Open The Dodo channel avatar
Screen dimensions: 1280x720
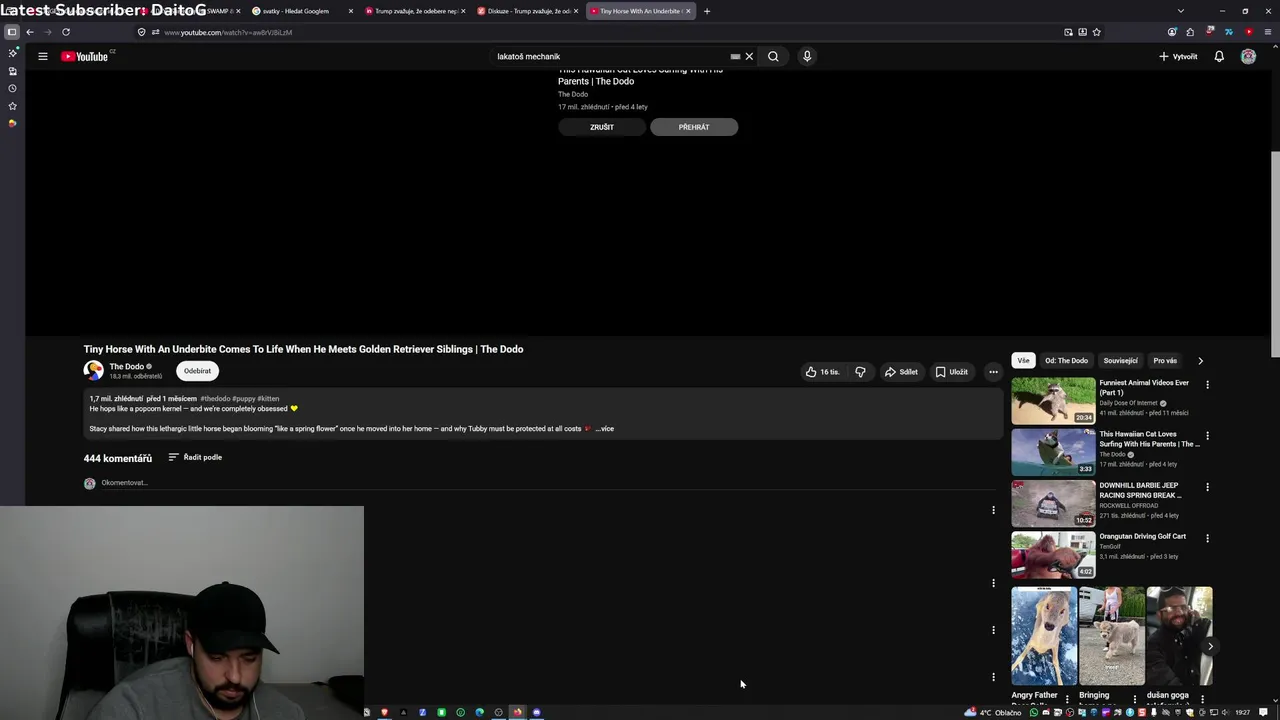coord(93,371)
